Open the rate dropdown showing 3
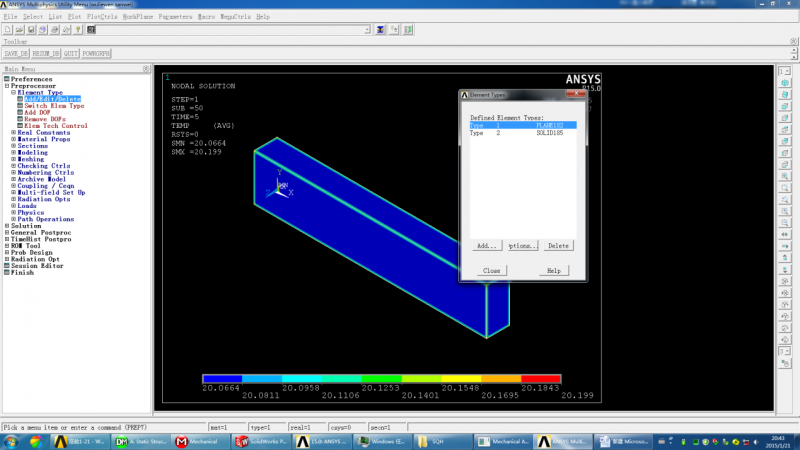 [785, 352]
